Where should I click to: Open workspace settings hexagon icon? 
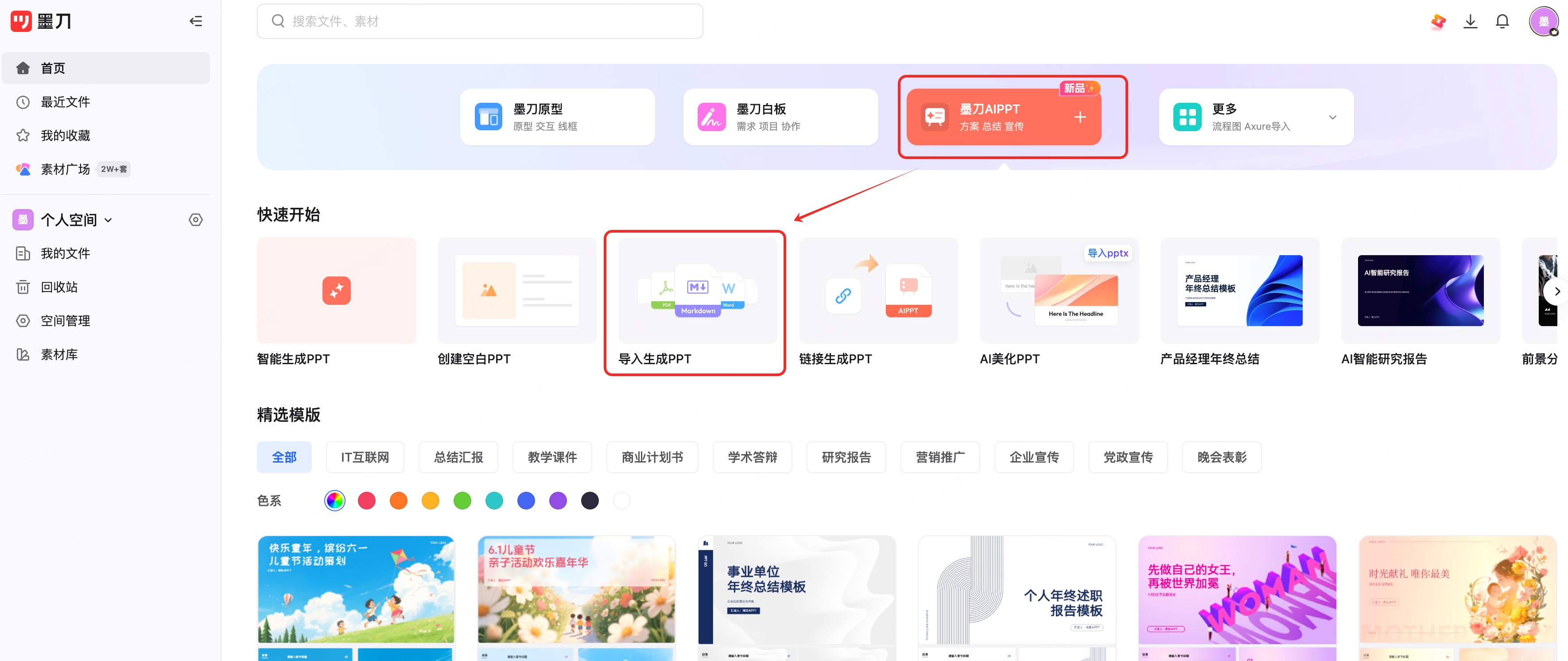[x=195, y=220]
